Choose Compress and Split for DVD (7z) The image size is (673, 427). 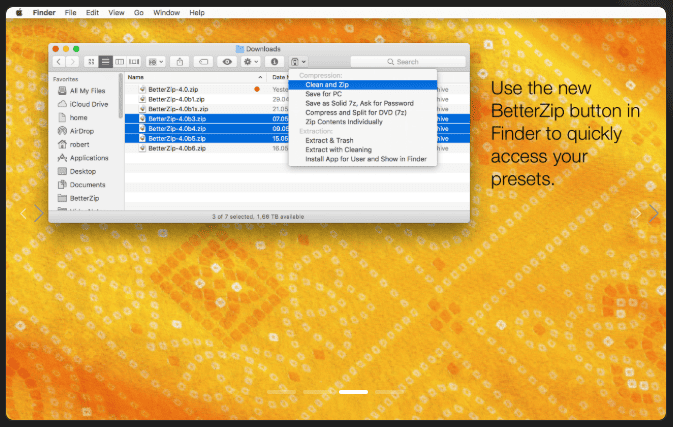(x=363, y=112)
